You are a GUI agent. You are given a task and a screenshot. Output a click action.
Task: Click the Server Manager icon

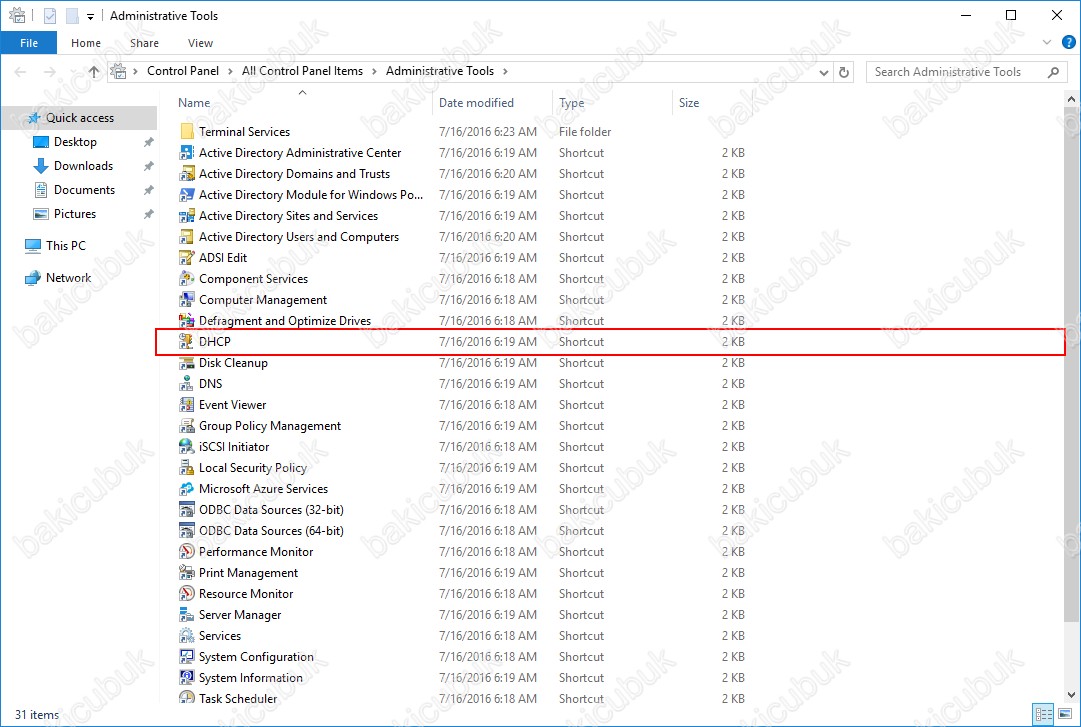(x=186, y=615)
